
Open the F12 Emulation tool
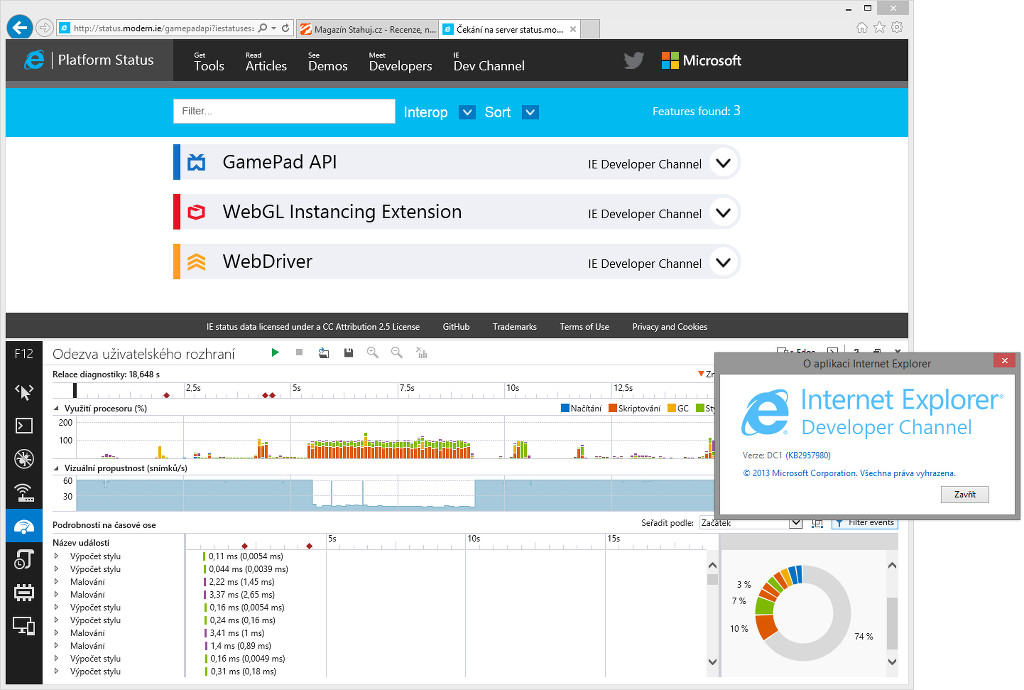click(24, 626)
